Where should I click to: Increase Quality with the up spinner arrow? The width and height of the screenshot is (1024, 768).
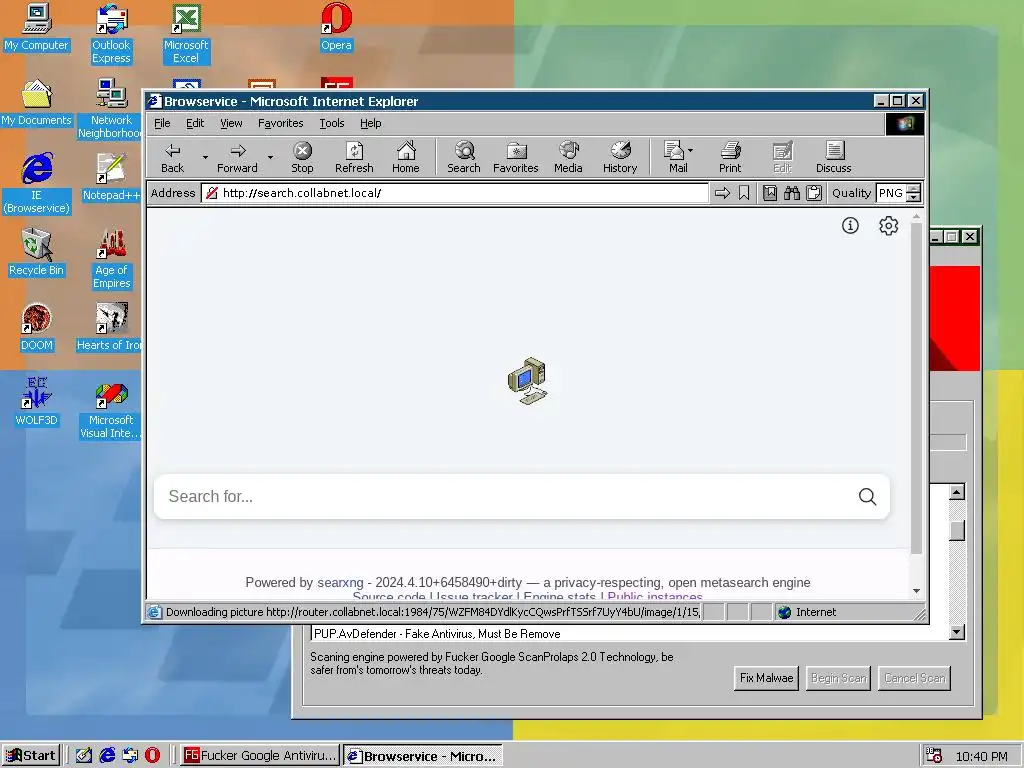(914, 188)
